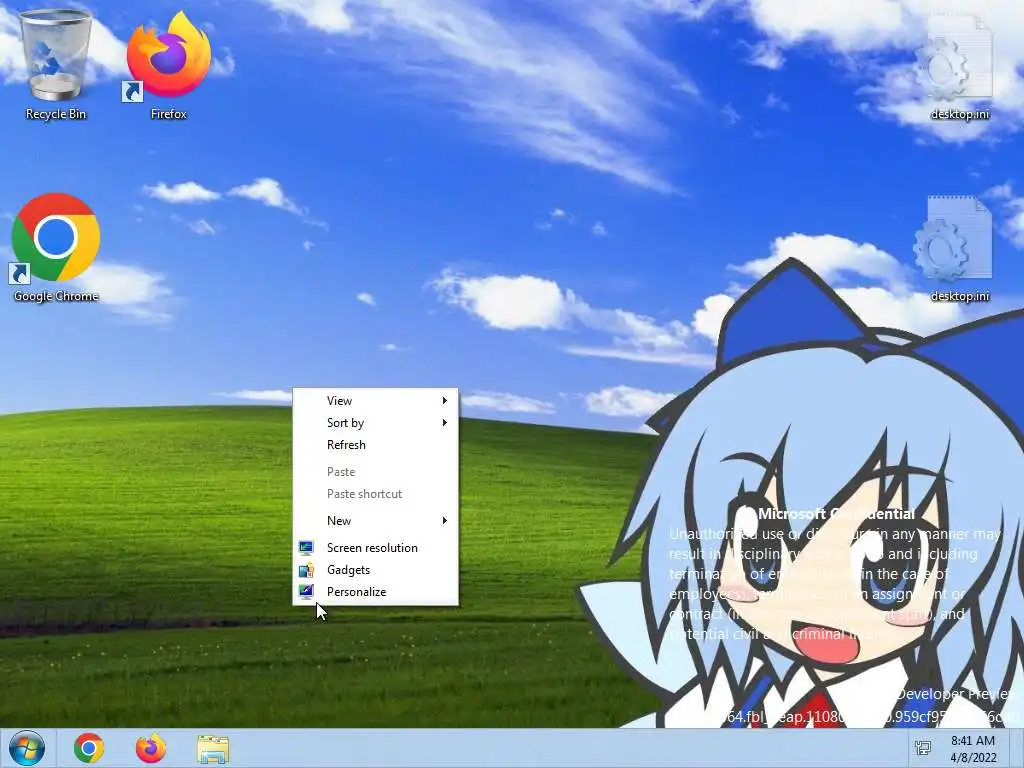Click the Show desktop strip at taskbar end

click(x=1017, y=748)
